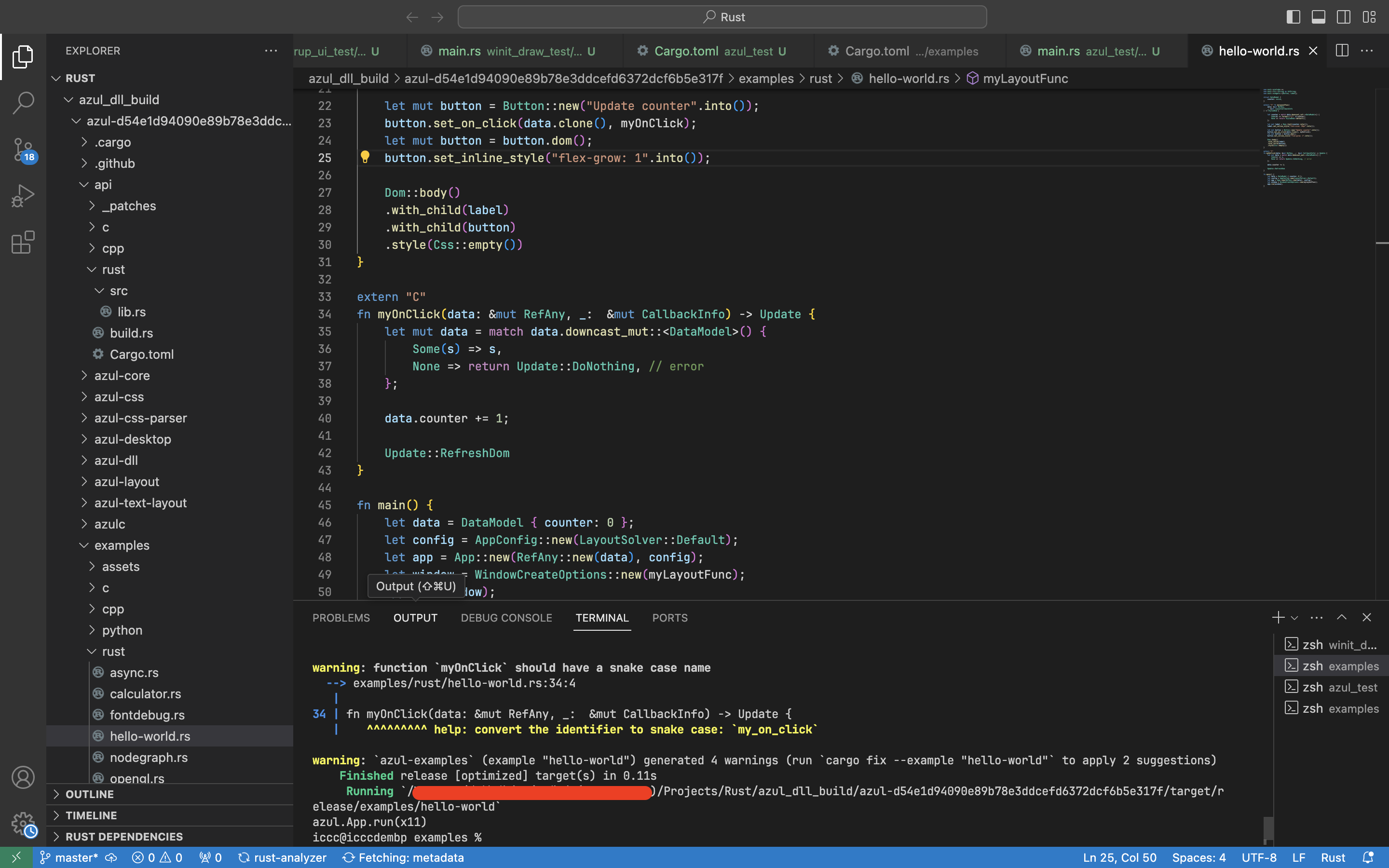Open the Search view in activity bar

tap(23, 103)
